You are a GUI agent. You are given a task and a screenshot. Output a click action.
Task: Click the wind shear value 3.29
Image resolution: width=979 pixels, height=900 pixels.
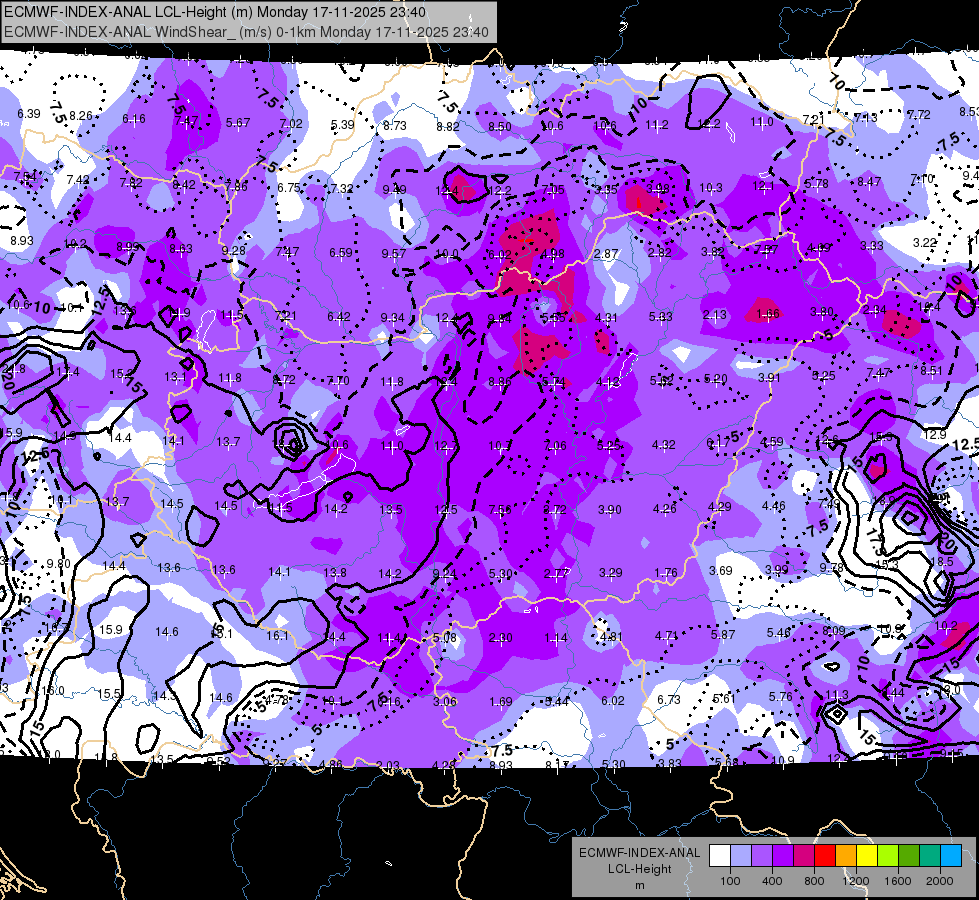pos(611,573)
